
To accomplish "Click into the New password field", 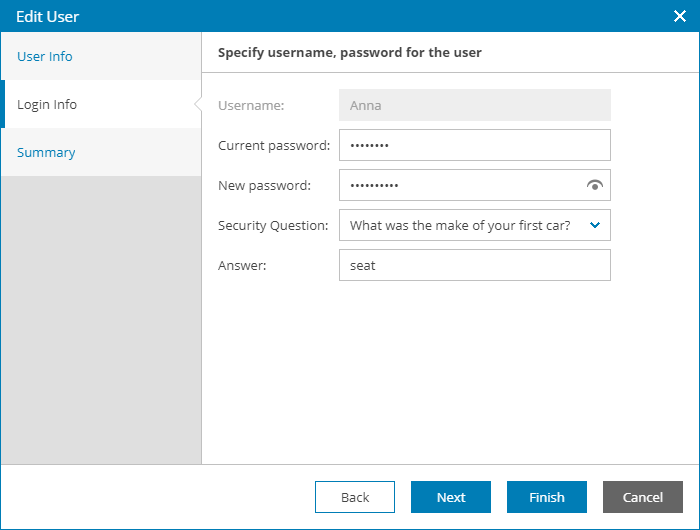I will pos(460,185).
